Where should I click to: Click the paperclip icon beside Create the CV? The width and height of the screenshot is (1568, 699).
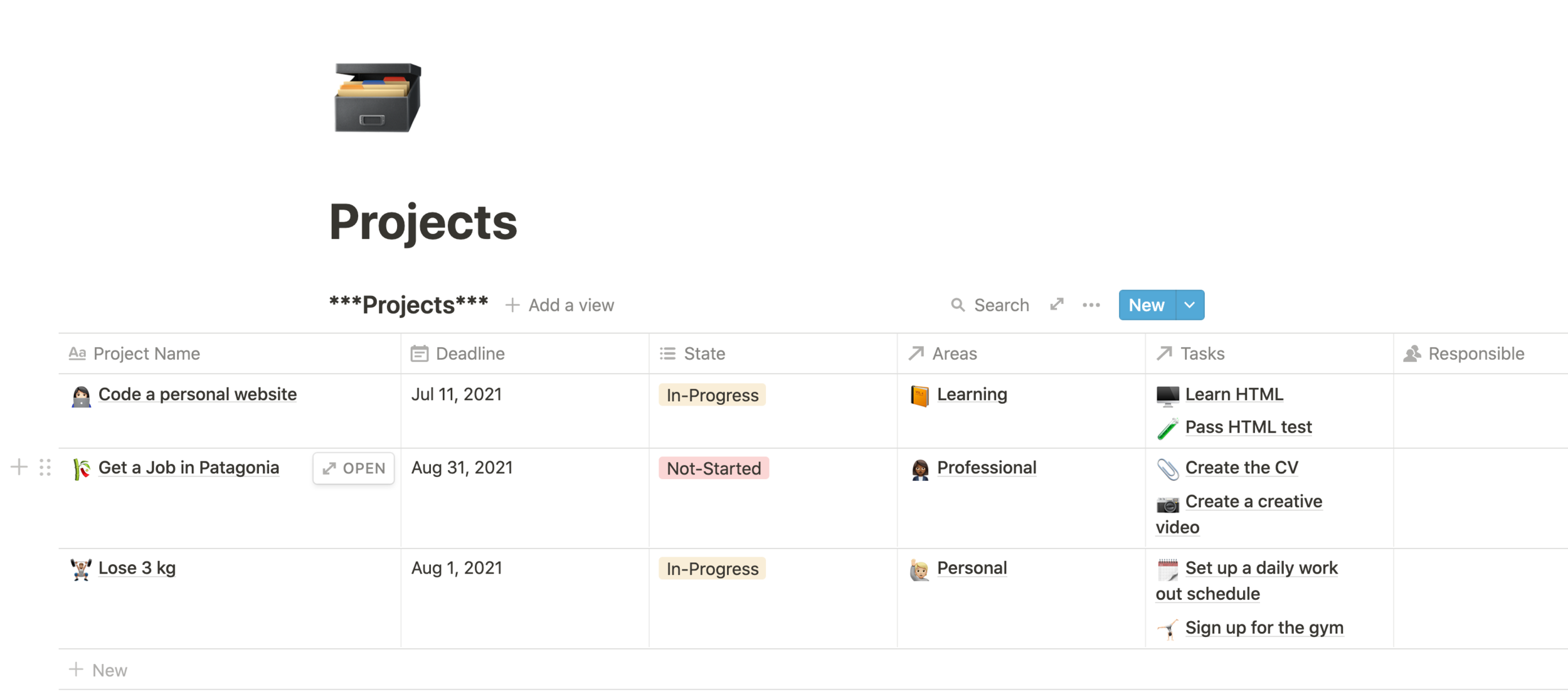pos(1167,468)
